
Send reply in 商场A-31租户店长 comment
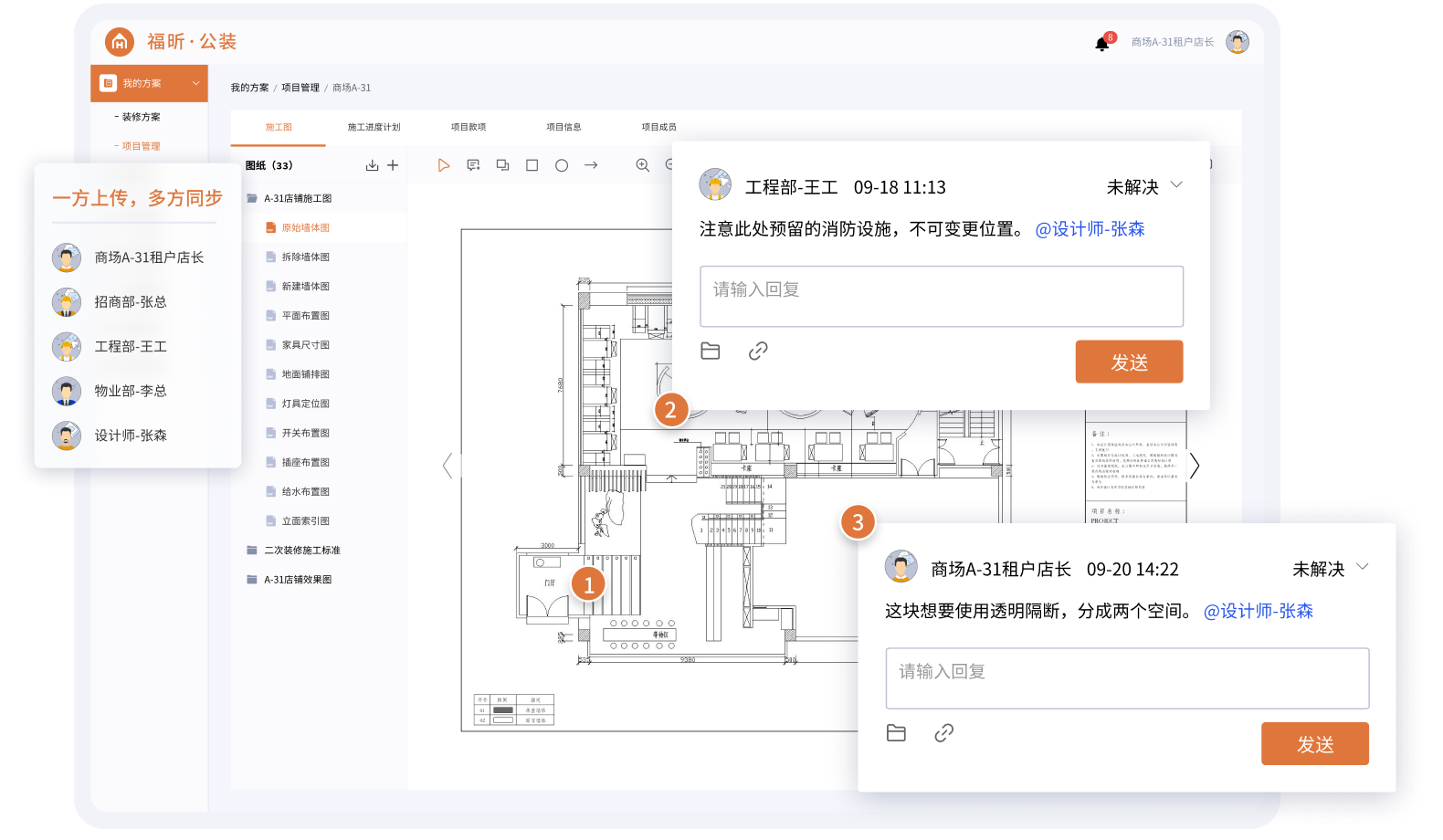point(1315,743)
